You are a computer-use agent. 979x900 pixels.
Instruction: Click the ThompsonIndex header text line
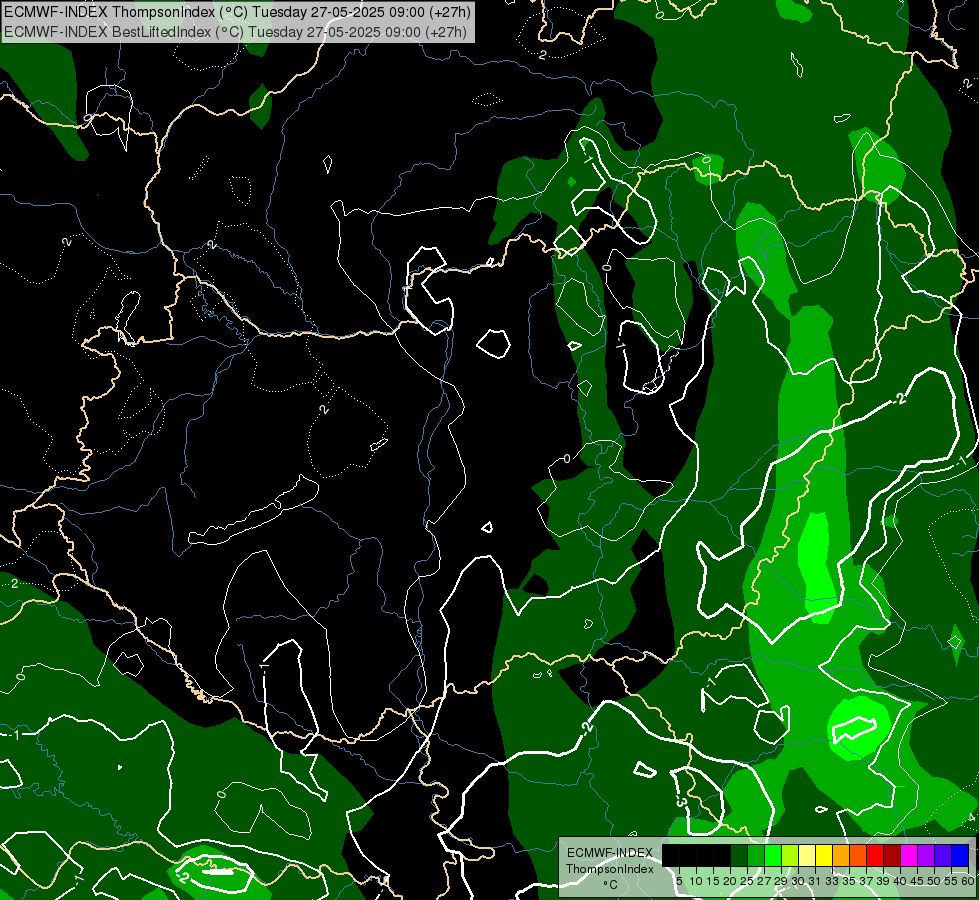coord(237,11)
